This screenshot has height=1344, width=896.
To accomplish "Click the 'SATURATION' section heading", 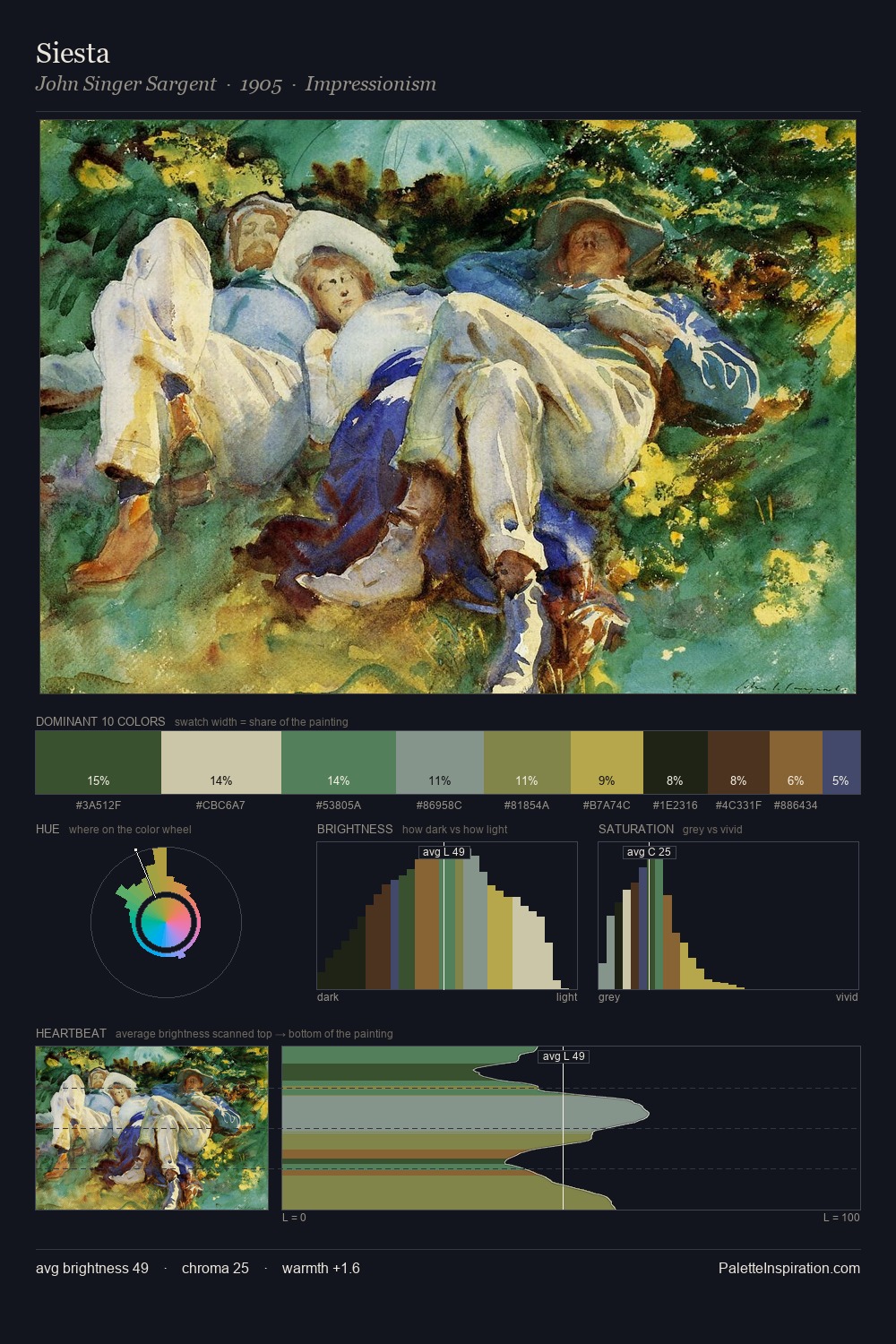I will [636, 829].
